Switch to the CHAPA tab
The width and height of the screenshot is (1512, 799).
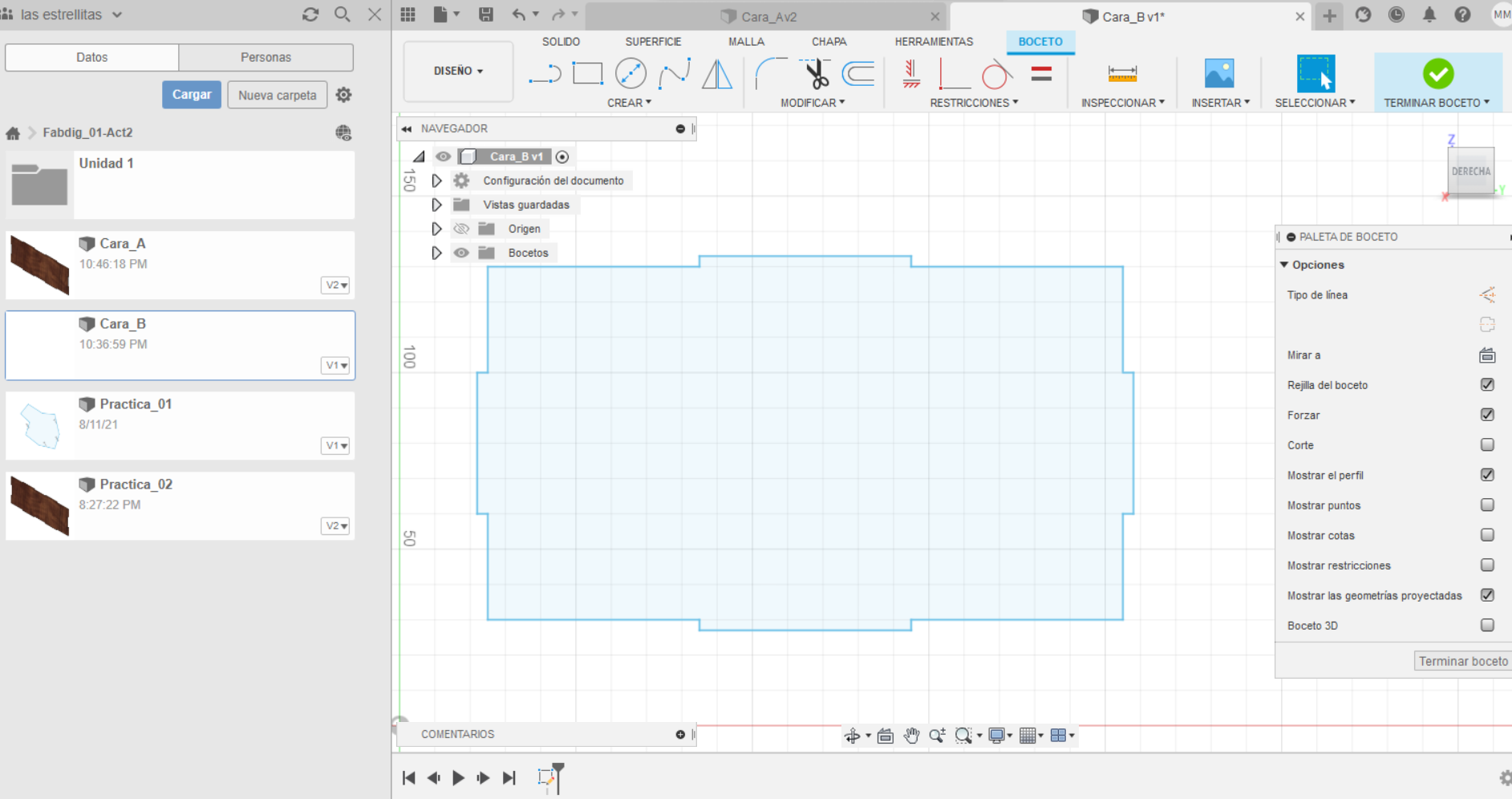pos(829,42)
